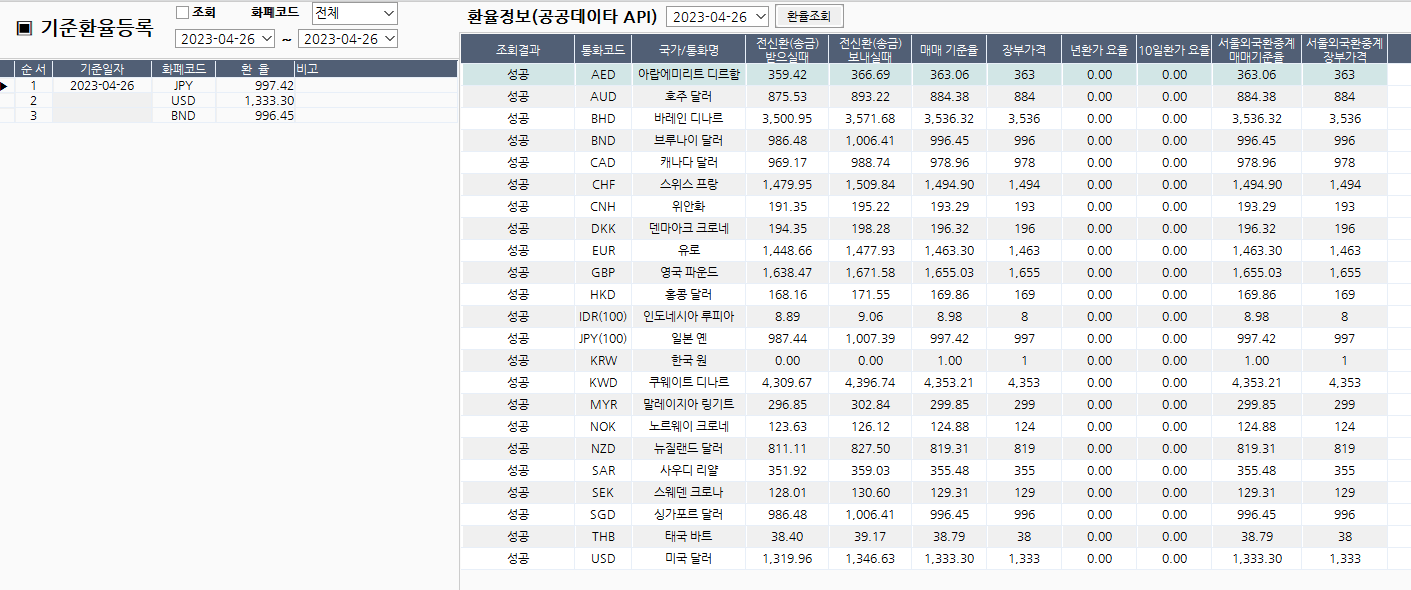The height and width of the screenshot is (590, 1411).
Task: Click the 기준일자 column header
Action: [x=102, y=70]
